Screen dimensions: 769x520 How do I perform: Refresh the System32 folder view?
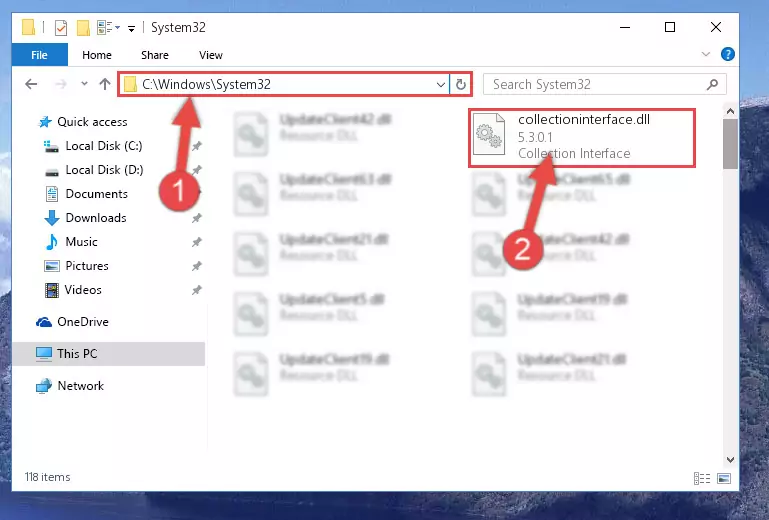coord(461,84)
